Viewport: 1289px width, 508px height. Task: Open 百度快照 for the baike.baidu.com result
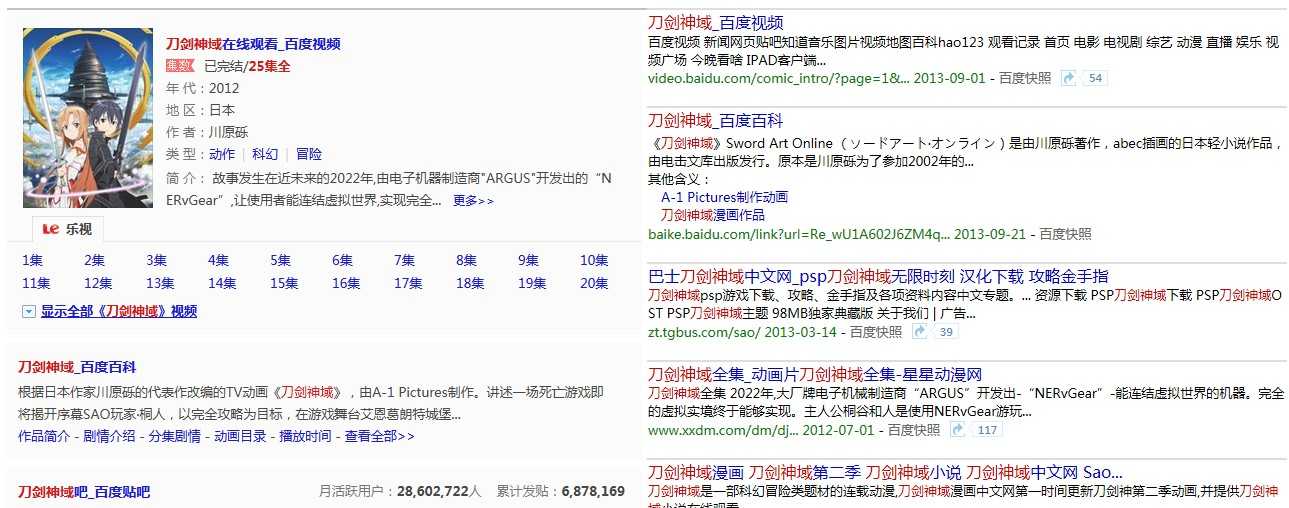coord(1065,234)
